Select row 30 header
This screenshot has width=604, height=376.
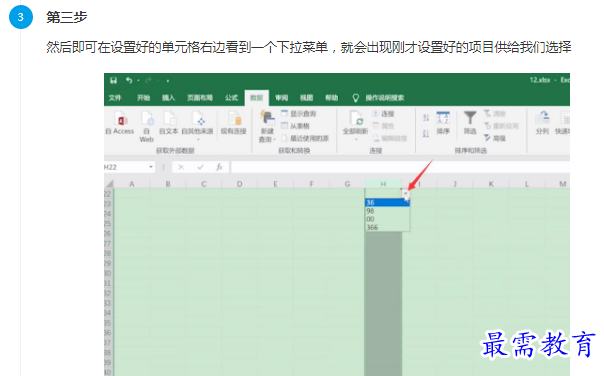pos(108,273)
